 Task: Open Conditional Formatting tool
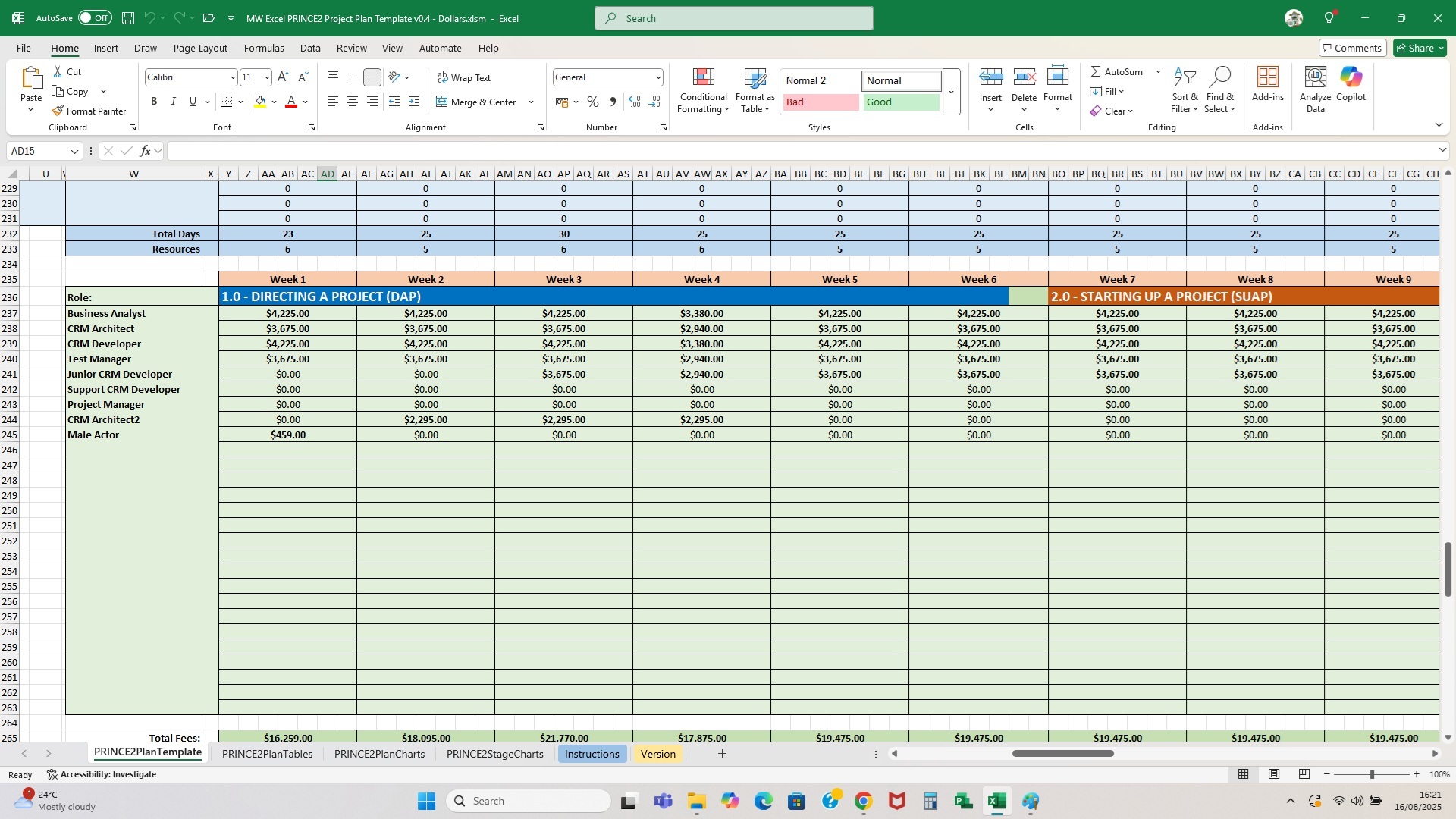(x=703, y=90)
